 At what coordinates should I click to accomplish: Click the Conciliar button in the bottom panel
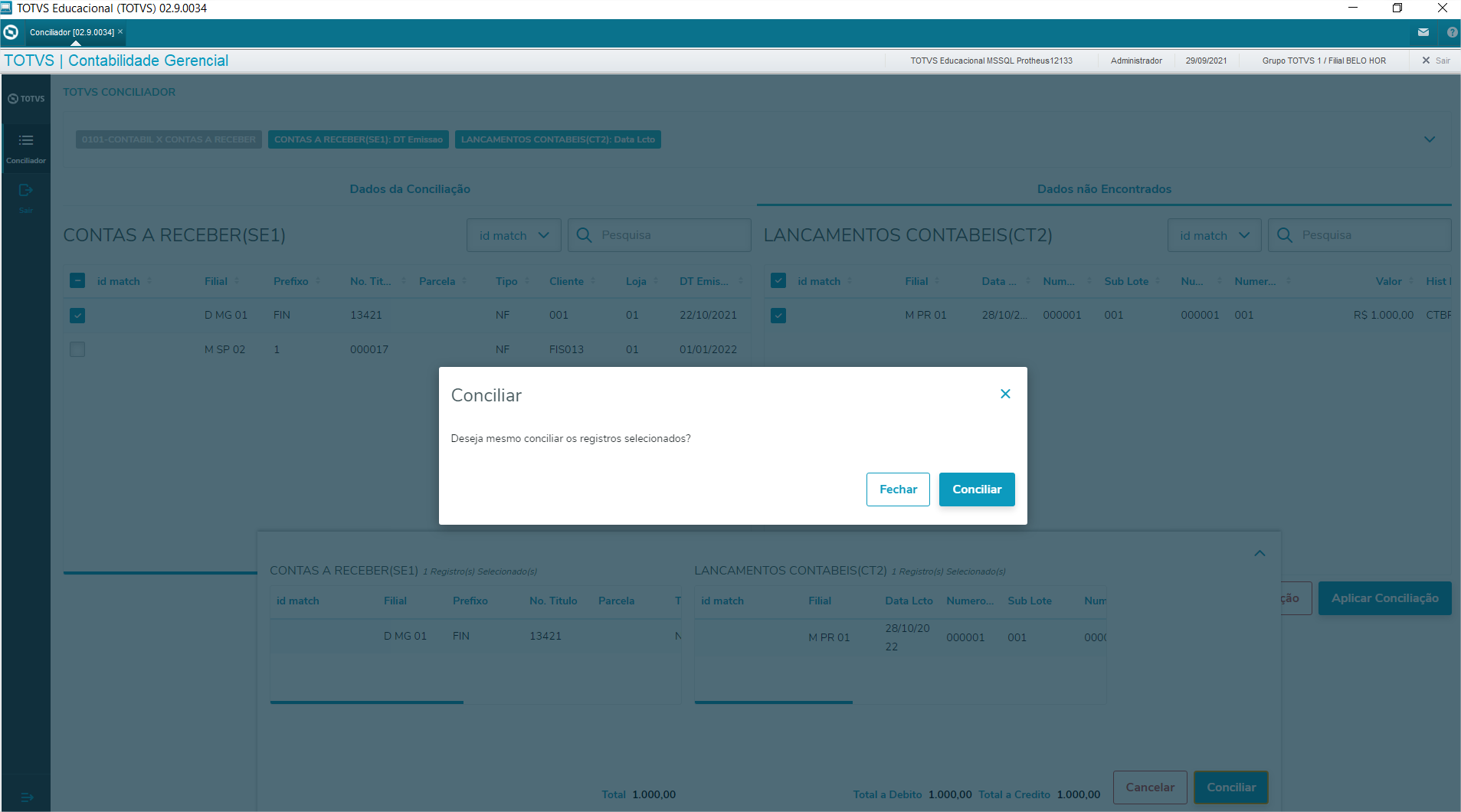(1231, 787)
